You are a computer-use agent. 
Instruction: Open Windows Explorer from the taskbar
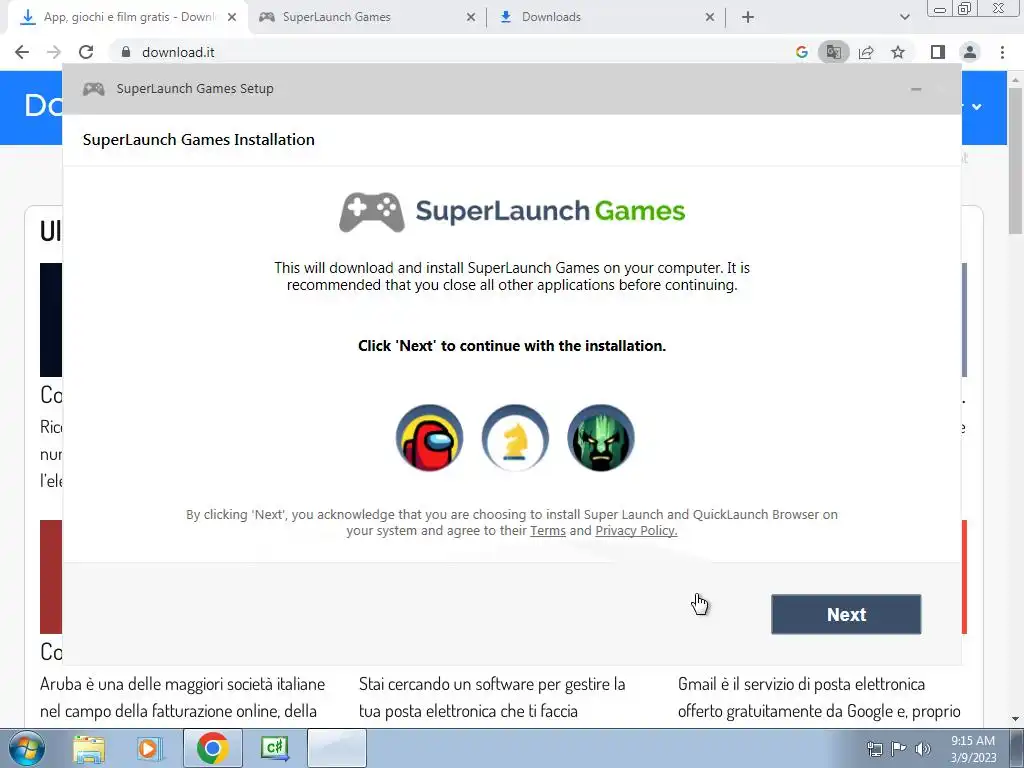[89, 748]
